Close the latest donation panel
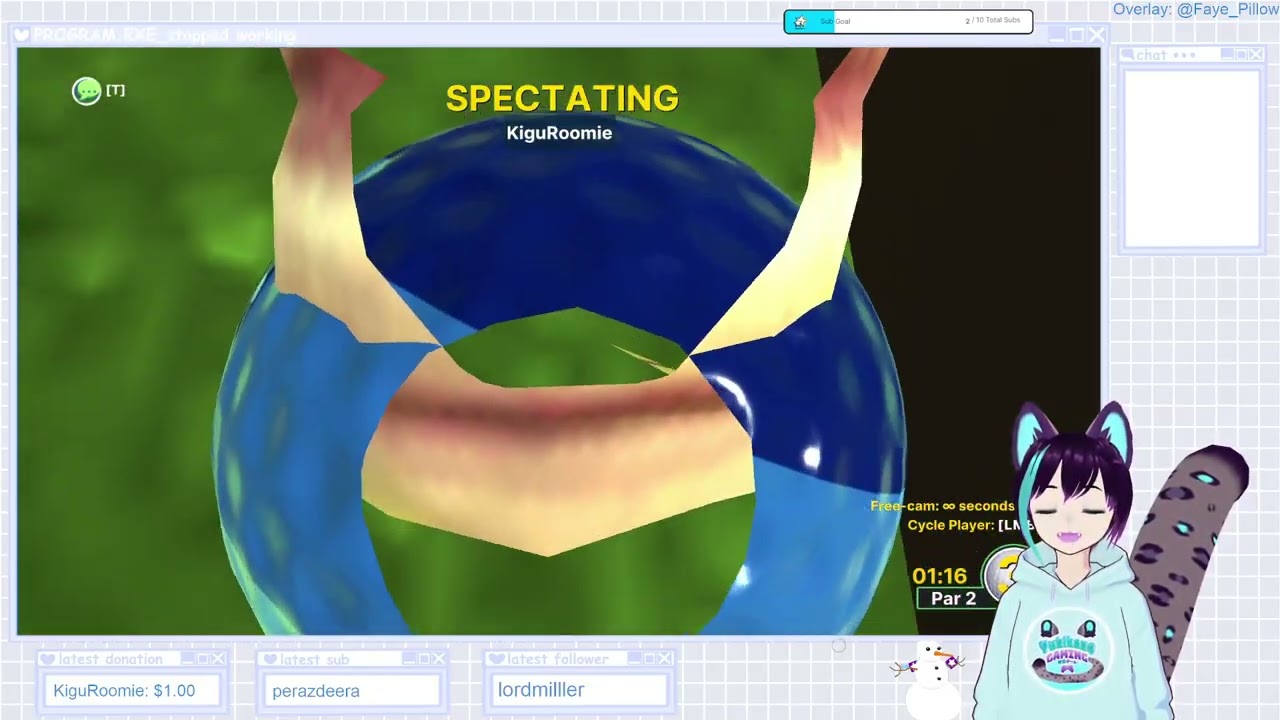This screenshot has height=720, width=1280. pos(219,659)
